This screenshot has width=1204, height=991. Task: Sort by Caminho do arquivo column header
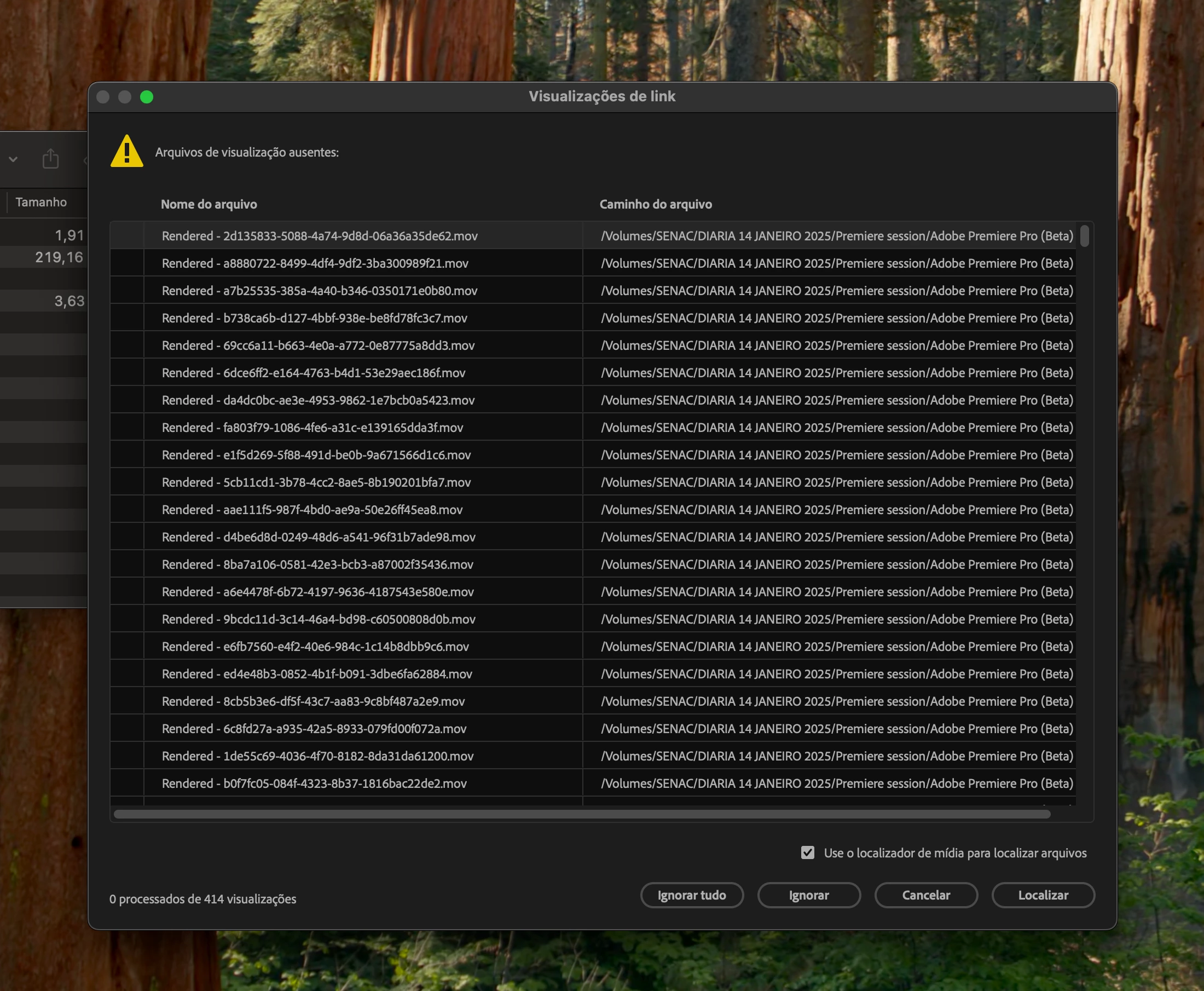656,204
